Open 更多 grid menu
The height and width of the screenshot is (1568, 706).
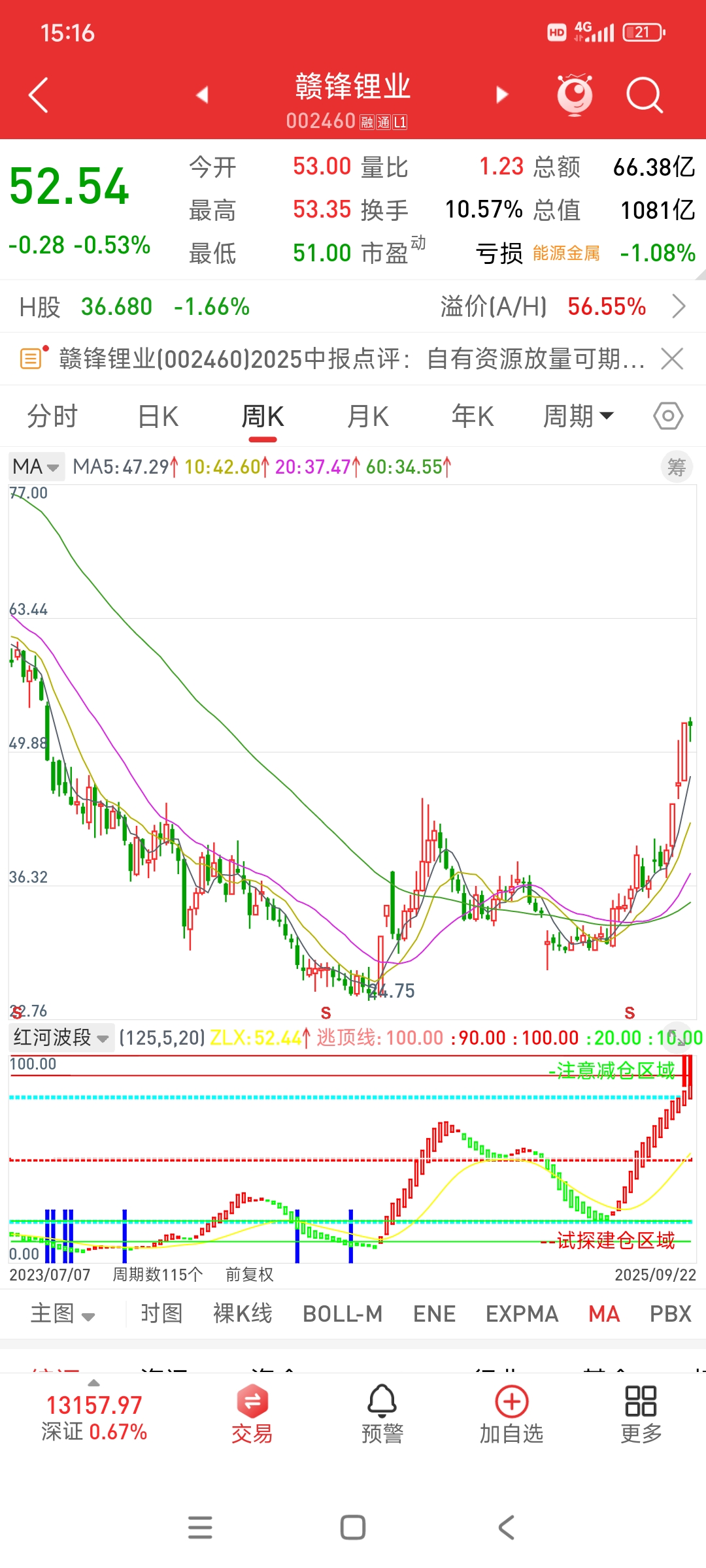click(641, 1415)
